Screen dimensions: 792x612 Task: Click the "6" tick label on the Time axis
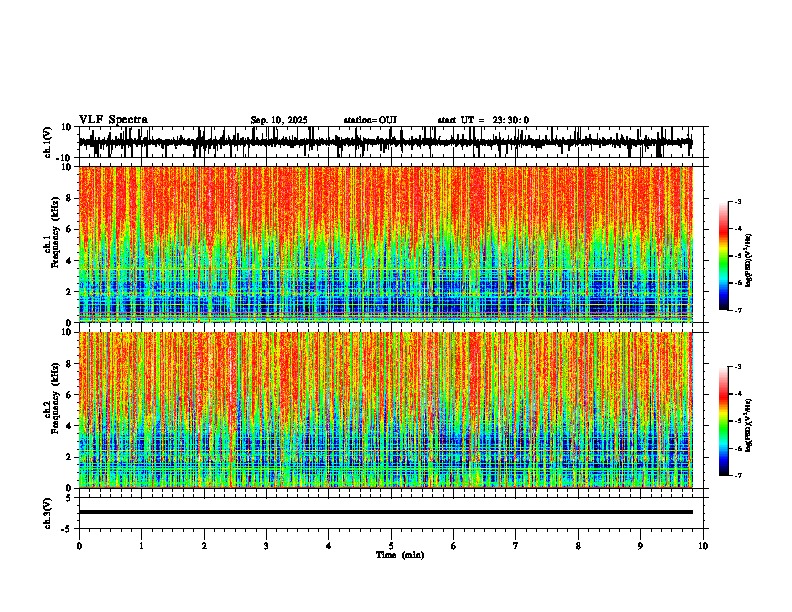pyautogui.click(x=453, y=546)
